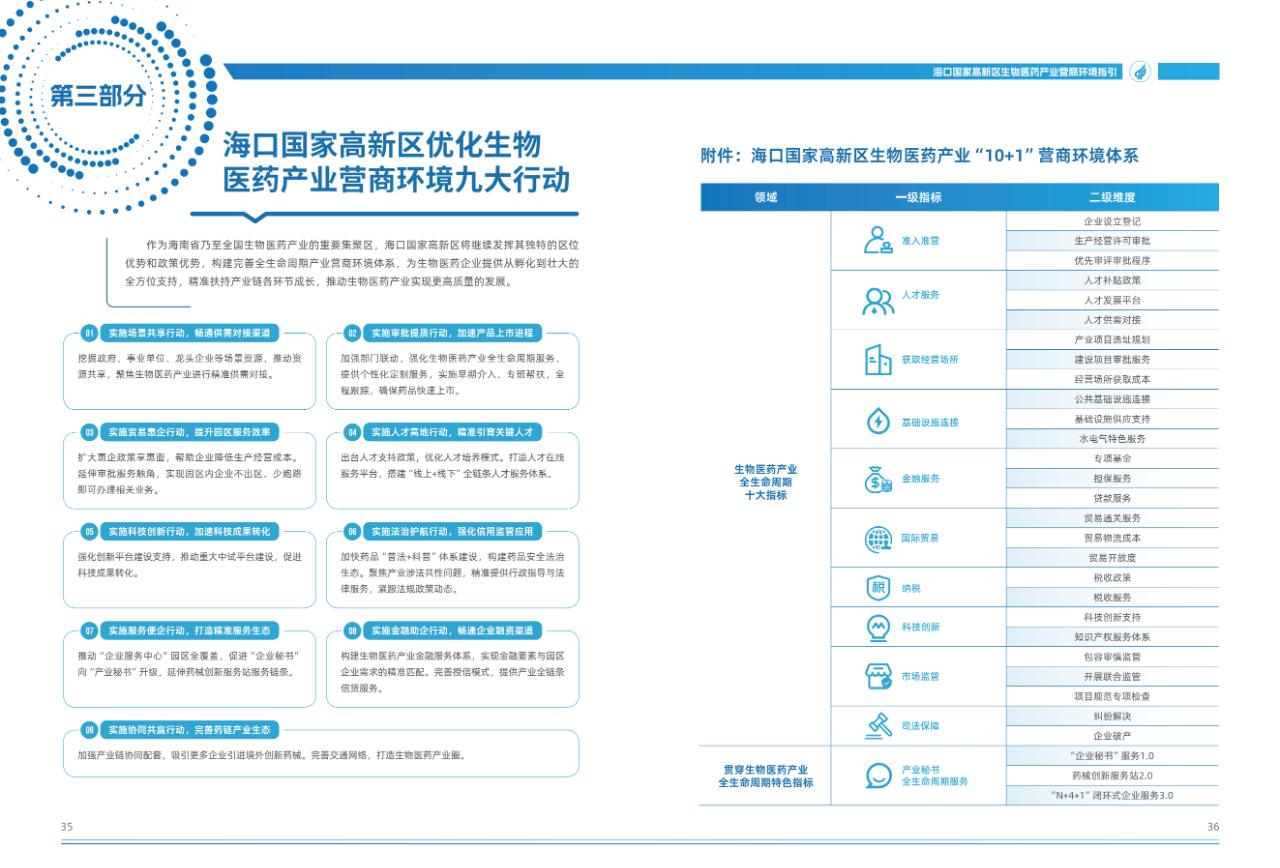Click the 获取经营场所 building icon

pos(878,360)
